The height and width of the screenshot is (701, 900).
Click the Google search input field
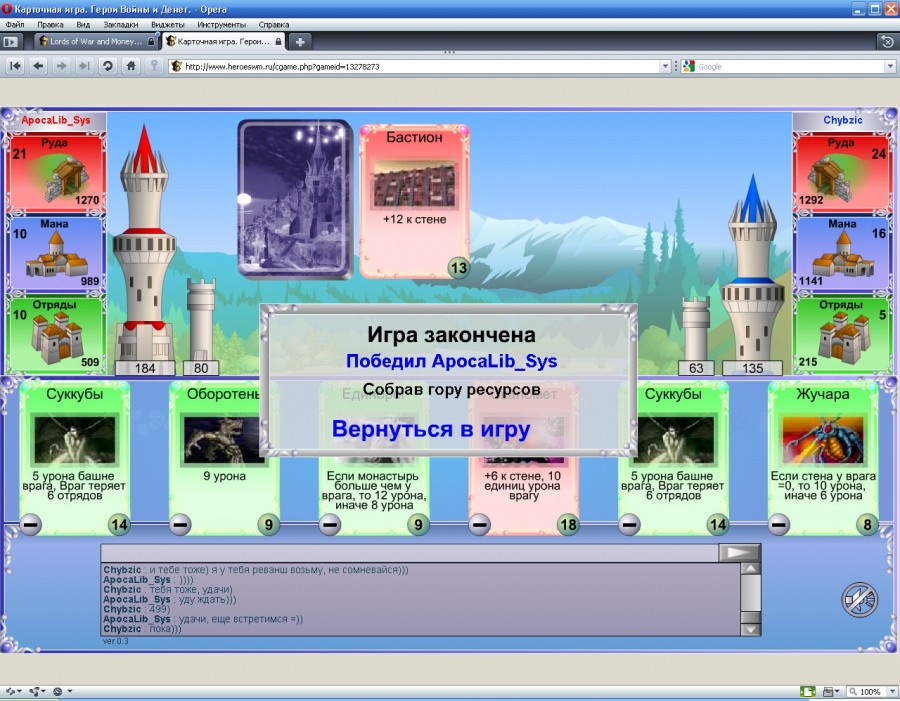tap(790, 66)
